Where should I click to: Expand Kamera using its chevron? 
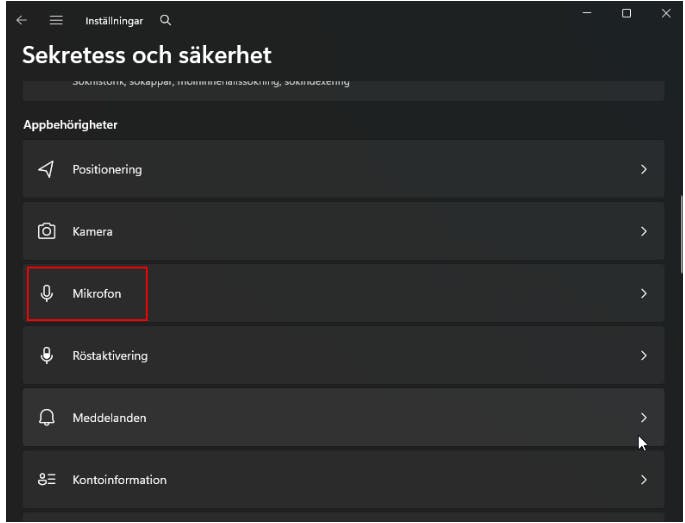coord(644,232)
